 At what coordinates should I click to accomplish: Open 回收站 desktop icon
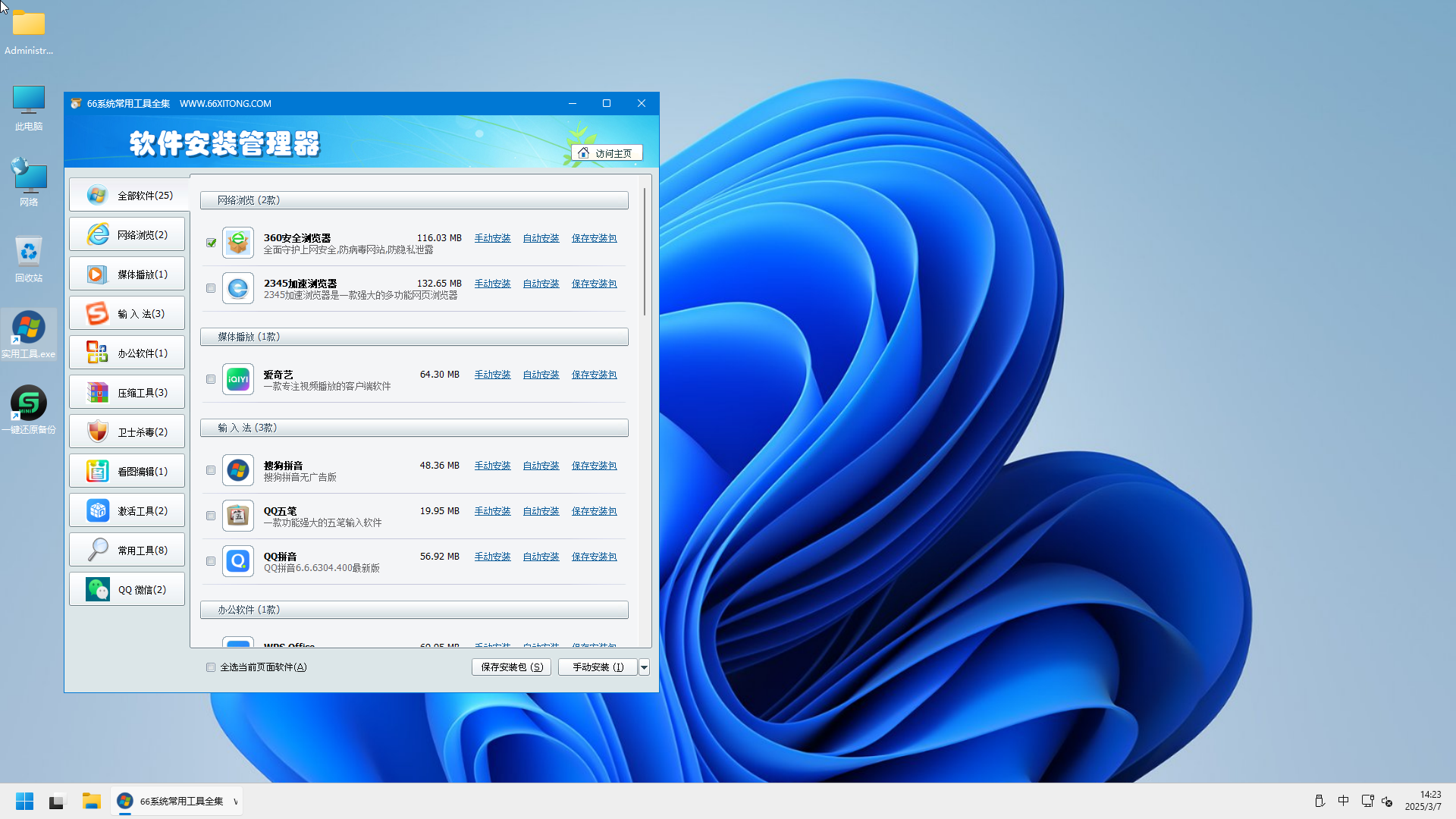pos(29,259)
